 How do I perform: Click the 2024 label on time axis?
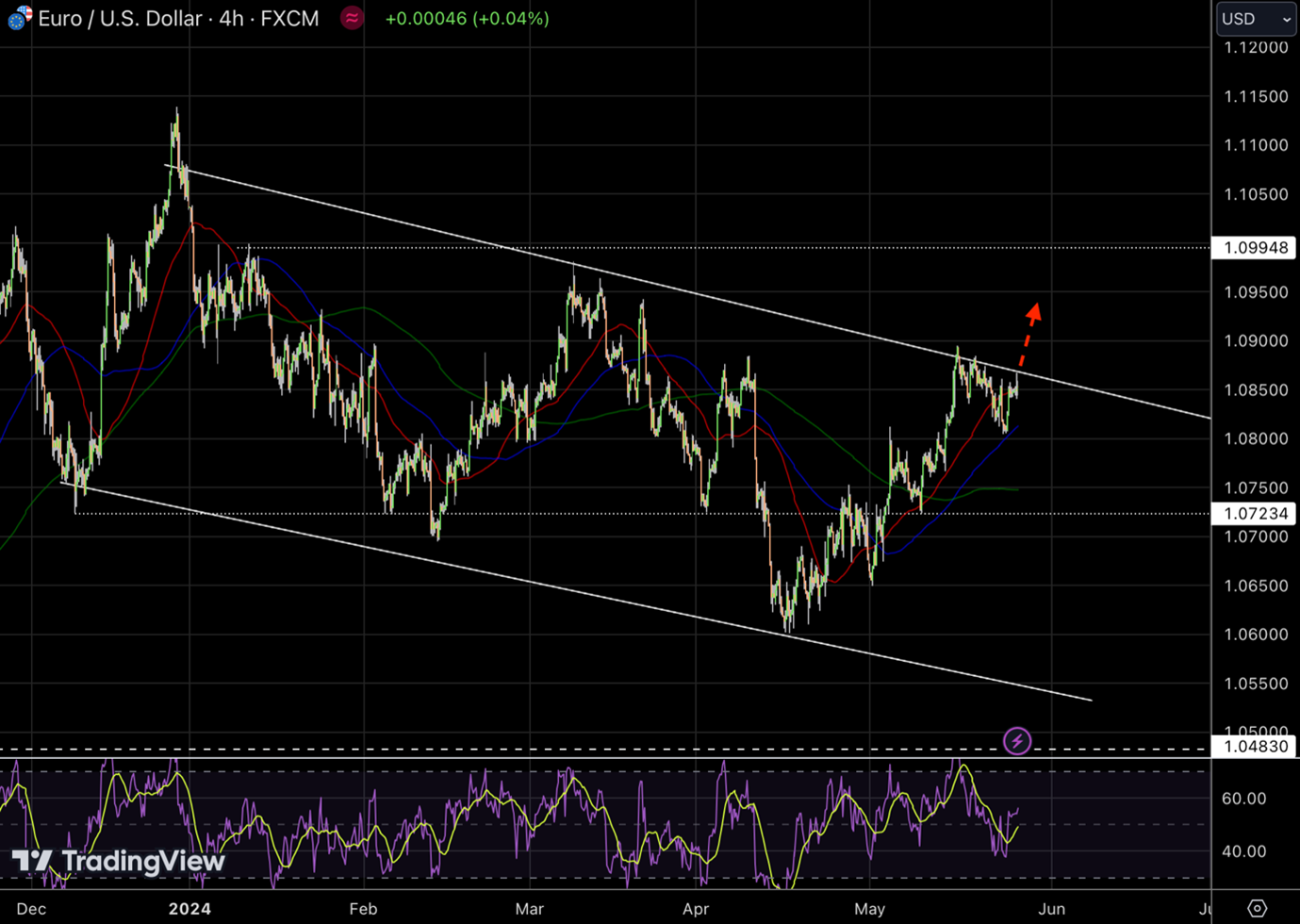[x=189, y=909]
